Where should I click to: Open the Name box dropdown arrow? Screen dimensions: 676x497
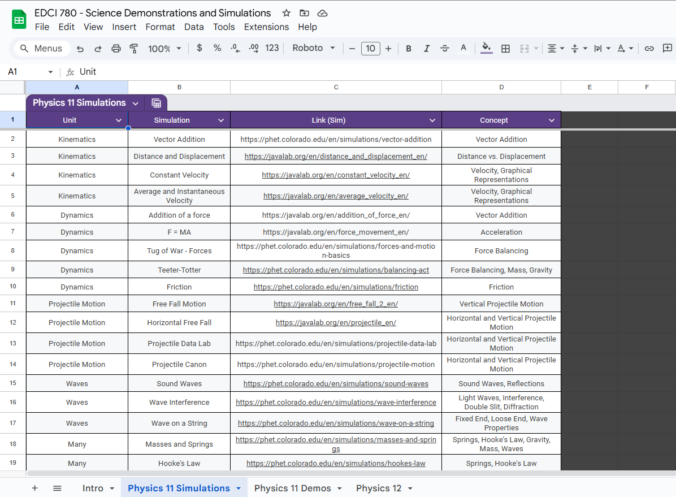click(x=50, y=72)
